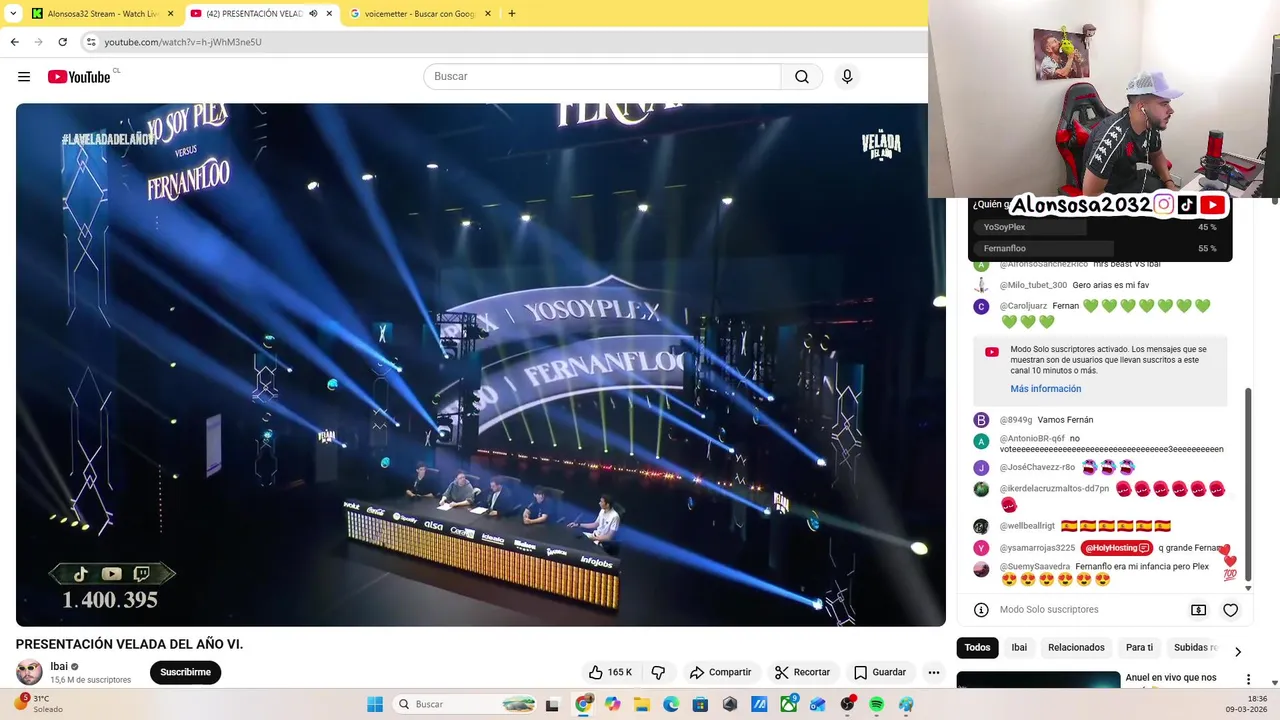Open more actions three-dot menu under video
Viewport: 1280px width, 720px height.
click(933, 672)
